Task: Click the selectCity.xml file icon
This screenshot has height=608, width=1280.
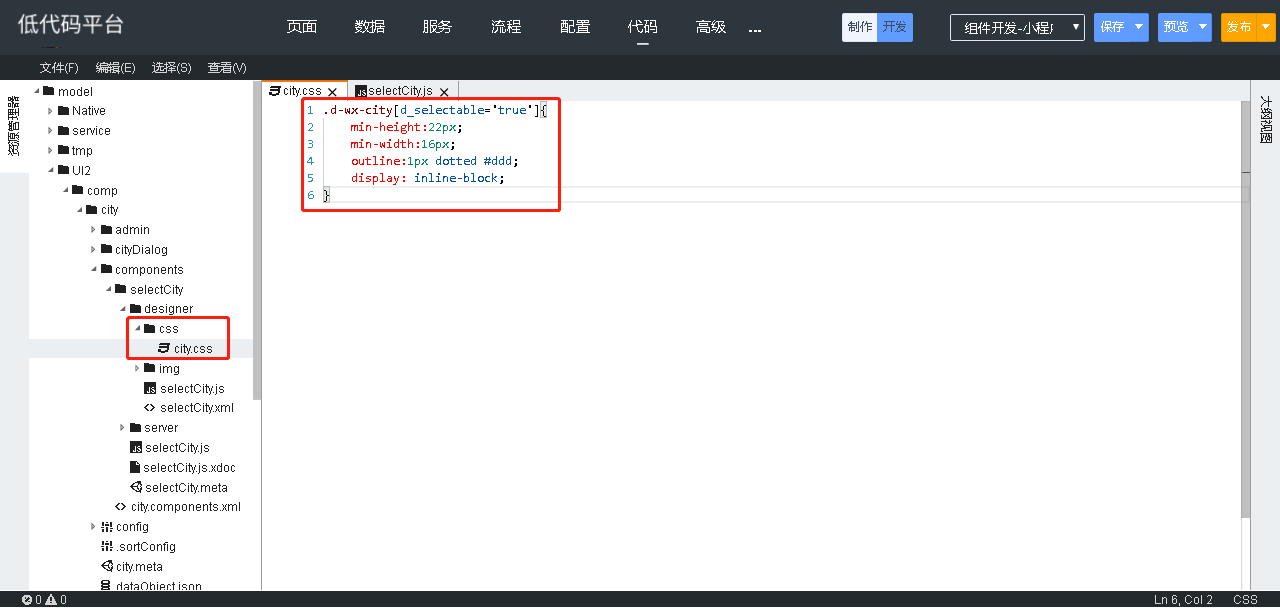Action: (x=150, y=408)
